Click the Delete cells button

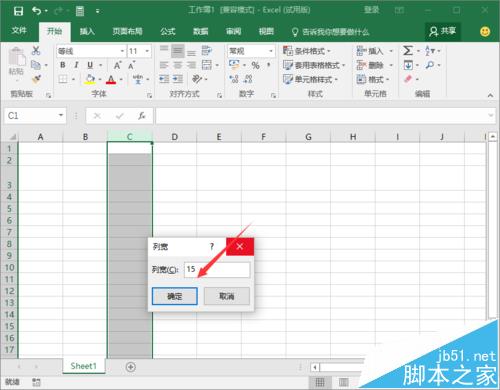click(370, 65)
